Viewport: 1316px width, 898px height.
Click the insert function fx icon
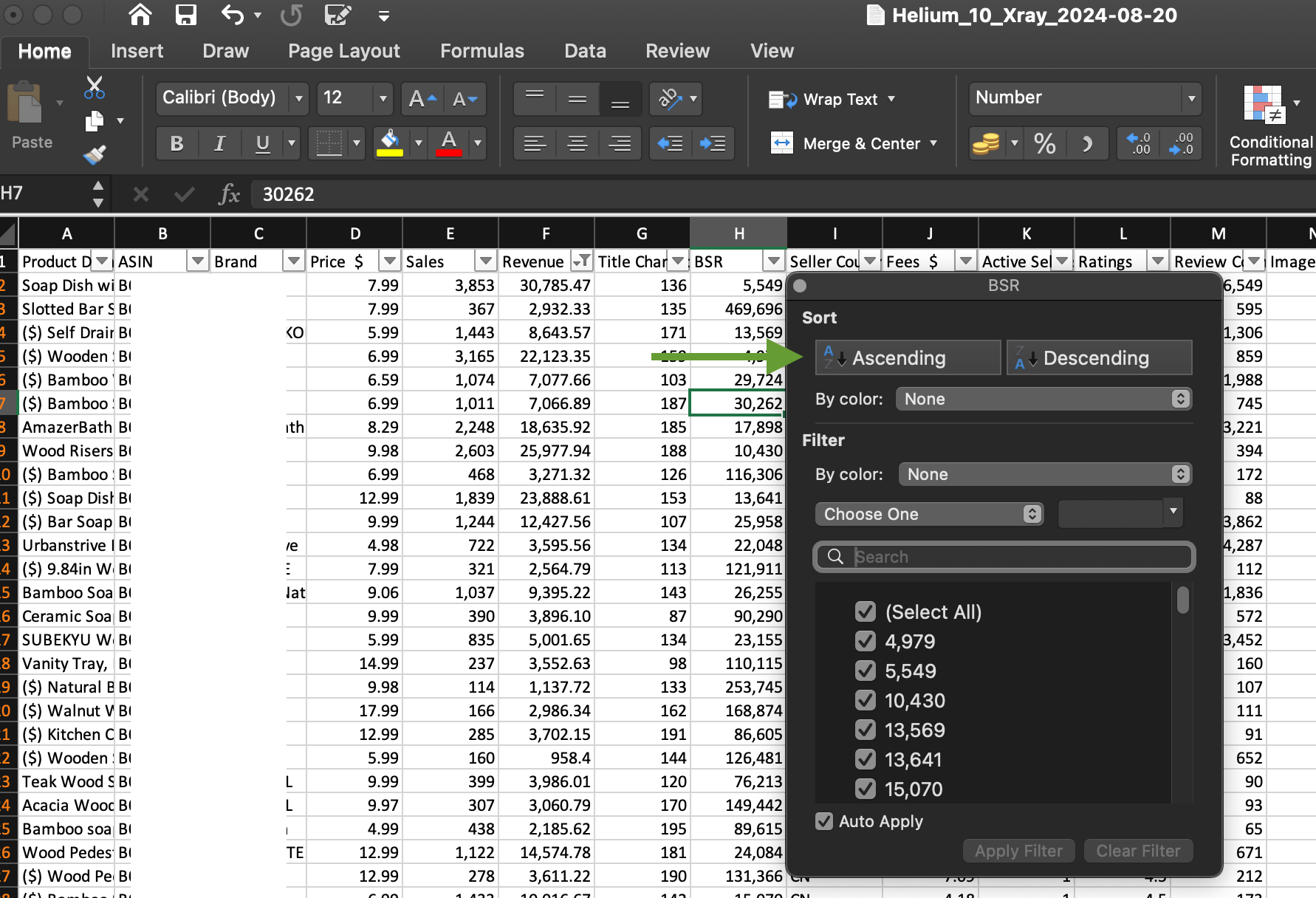(229, 194)
